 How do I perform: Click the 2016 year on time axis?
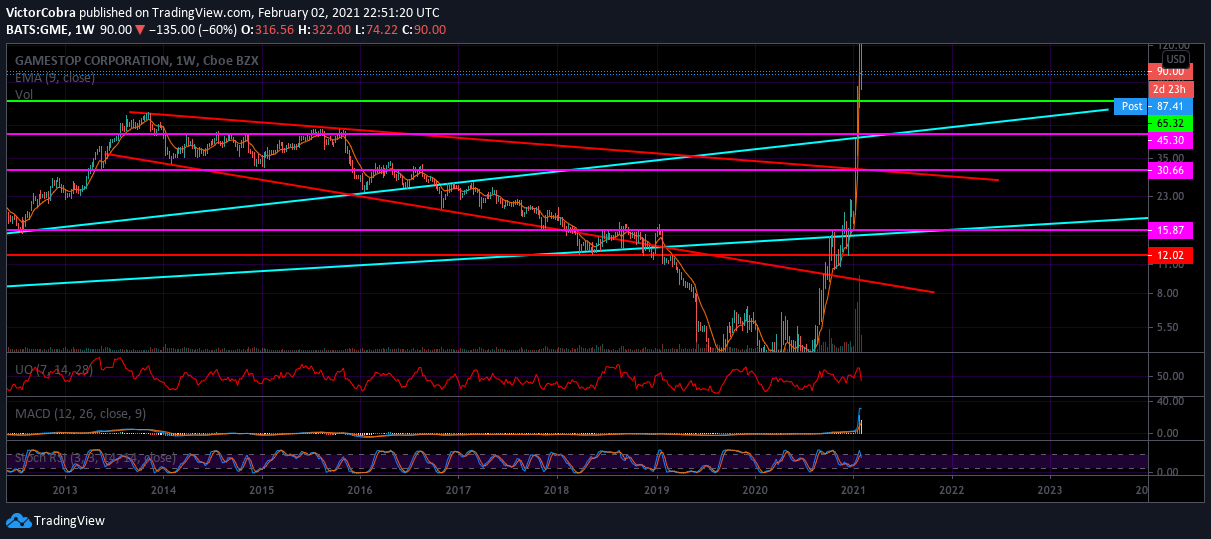click(360, 491)
